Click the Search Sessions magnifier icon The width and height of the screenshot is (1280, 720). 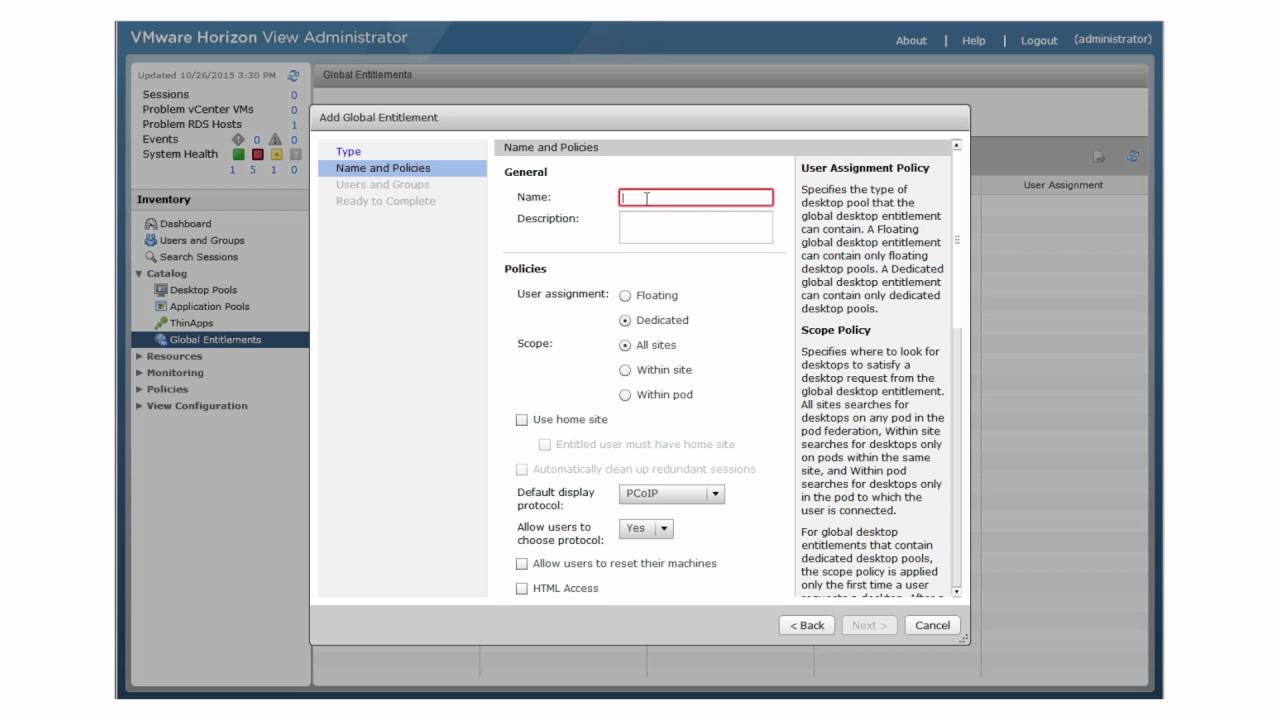click(151, 257)
